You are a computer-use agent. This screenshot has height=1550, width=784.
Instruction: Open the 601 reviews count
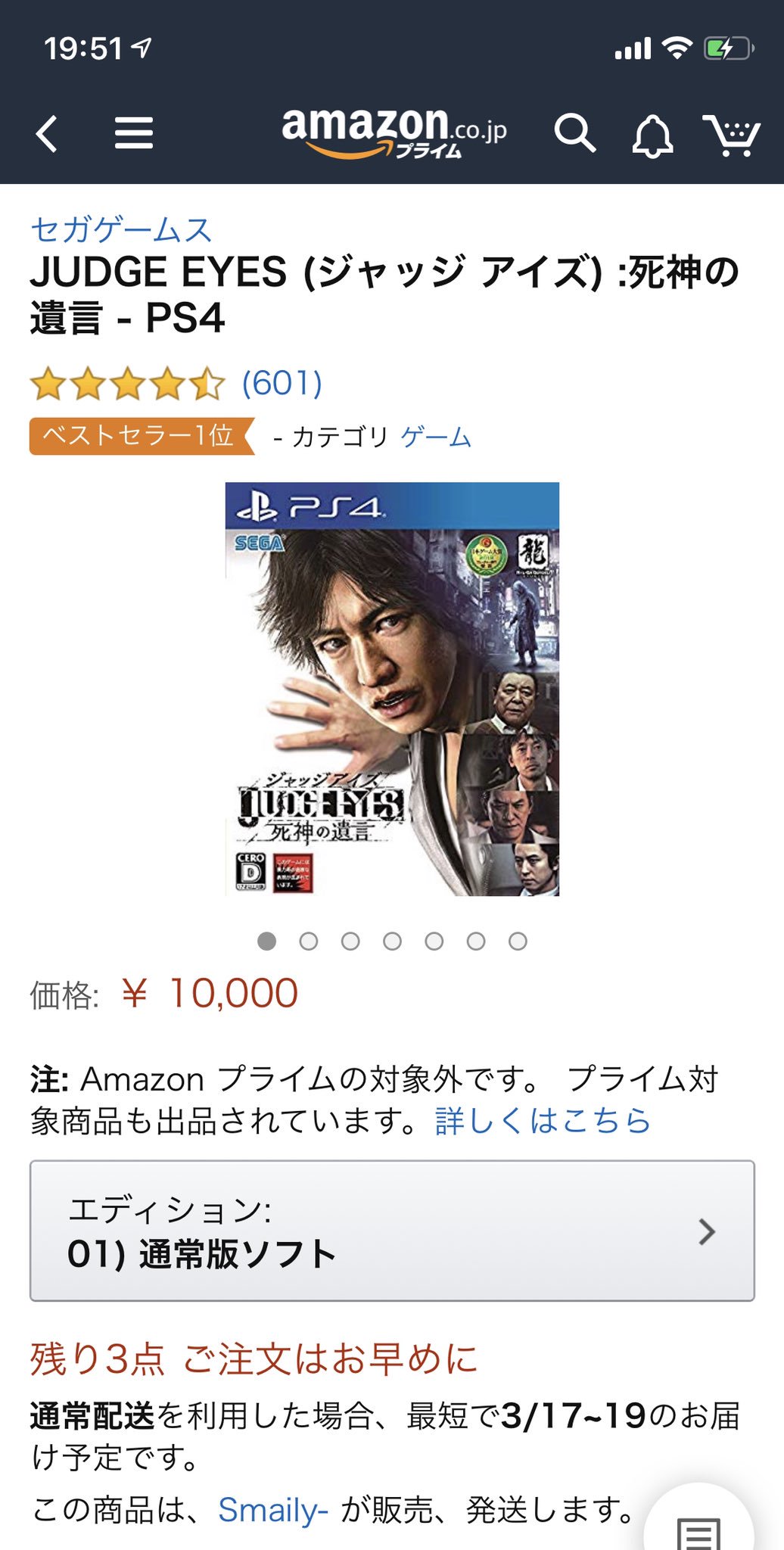pos(282,384)
